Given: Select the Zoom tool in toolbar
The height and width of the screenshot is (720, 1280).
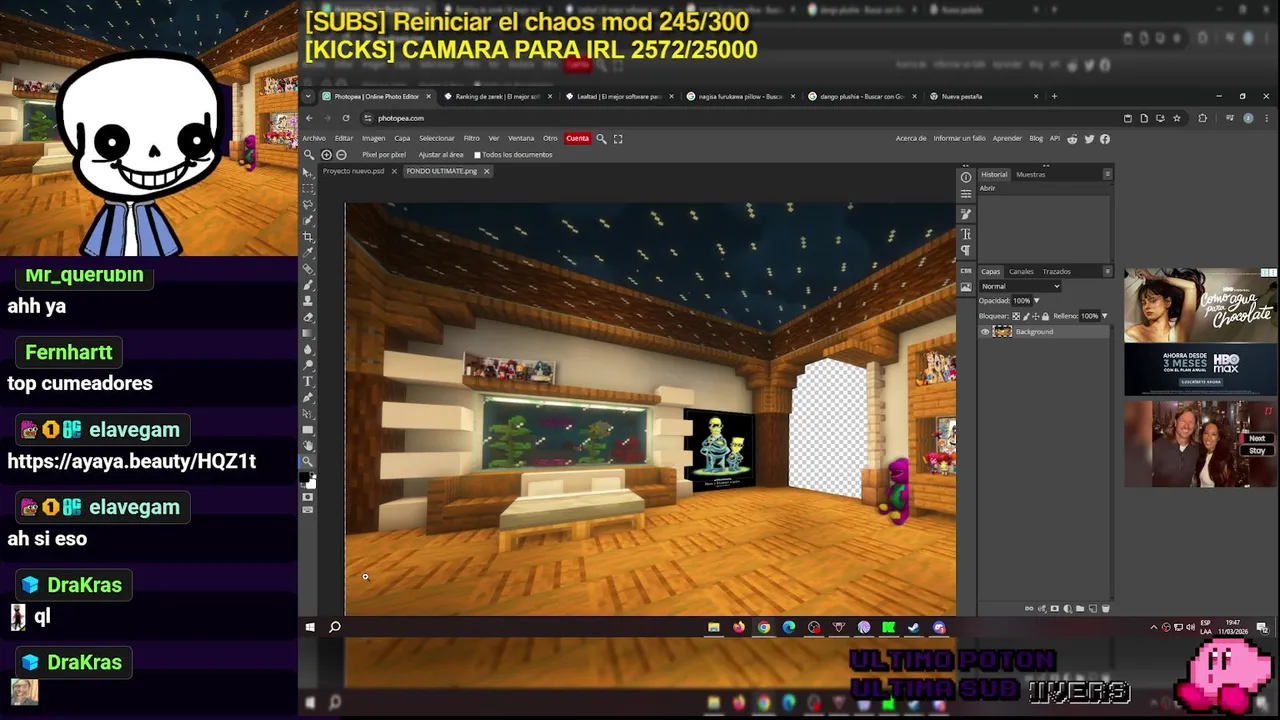Looking at the screenshot, I should [308, 461].
